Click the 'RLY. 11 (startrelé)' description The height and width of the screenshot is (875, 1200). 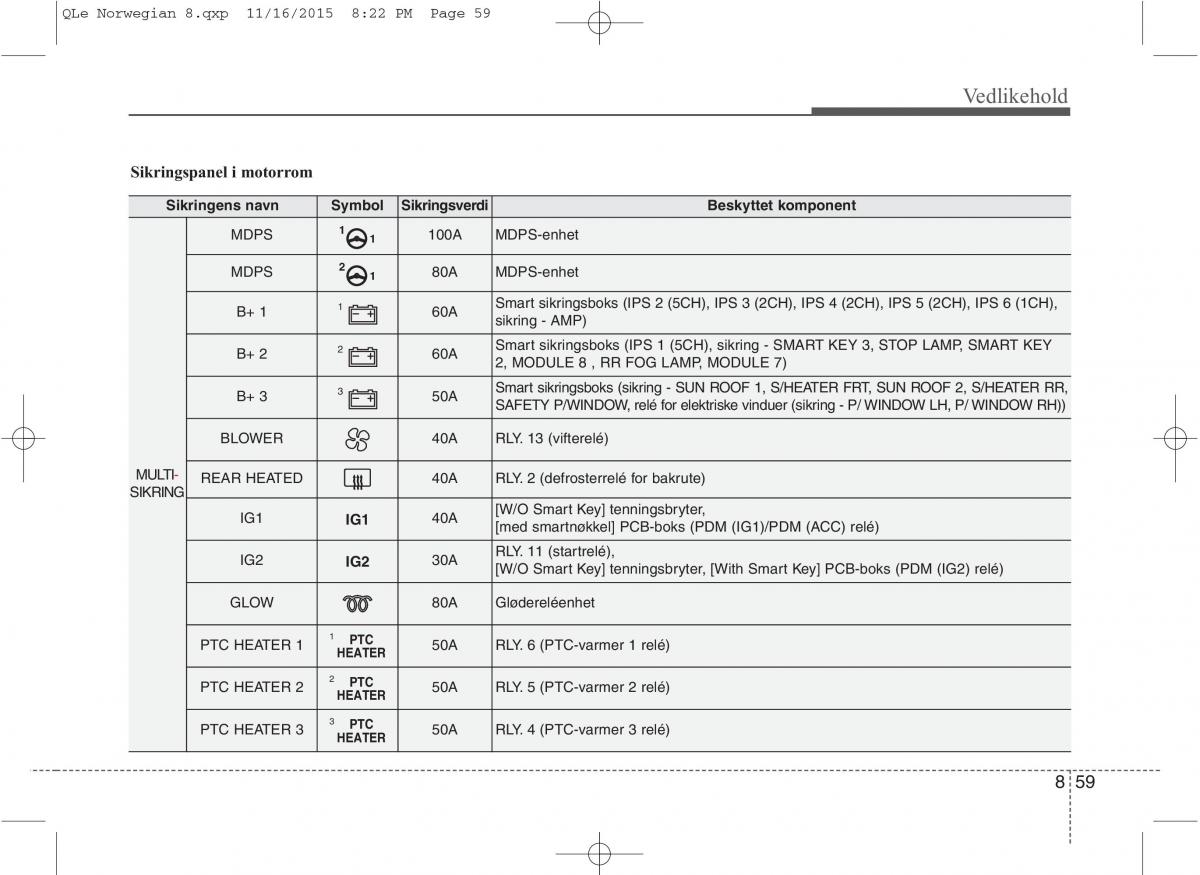[x=555, y=552]
